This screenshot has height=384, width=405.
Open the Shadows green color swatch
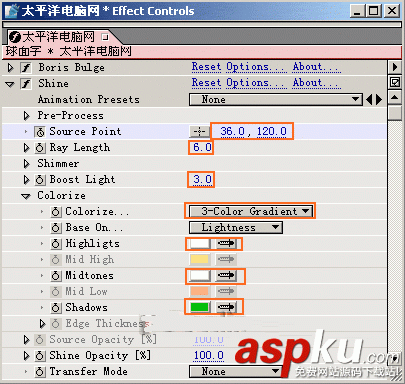coord(200,307)
